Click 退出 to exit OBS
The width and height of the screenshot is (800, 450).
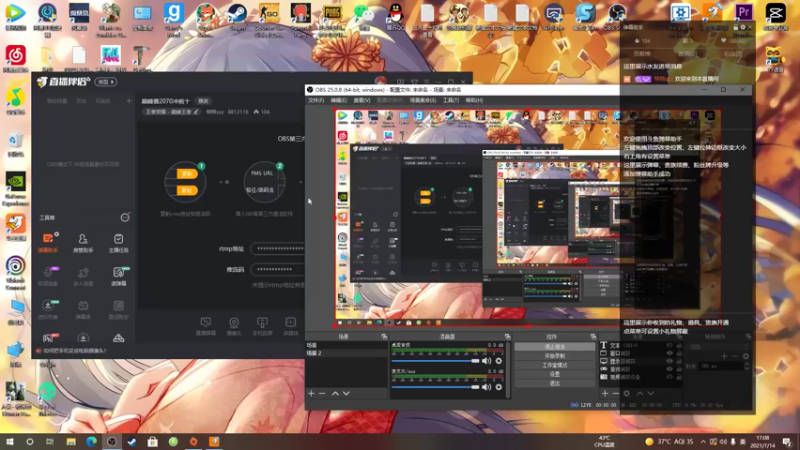click(555, 383)
